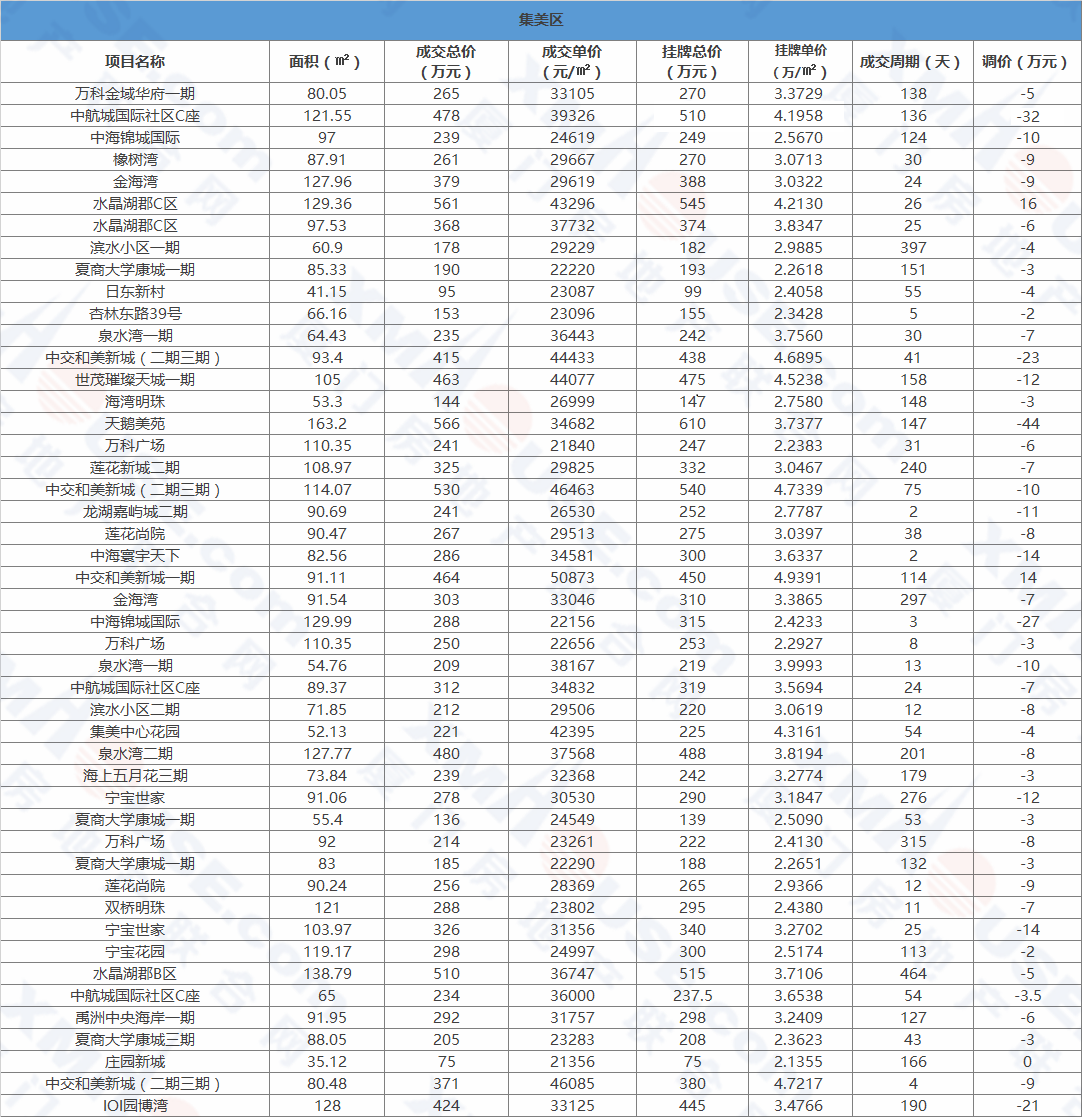Click transaction cycle value 397
This screenshot has height=1117, width=1082.
point(913,248)
